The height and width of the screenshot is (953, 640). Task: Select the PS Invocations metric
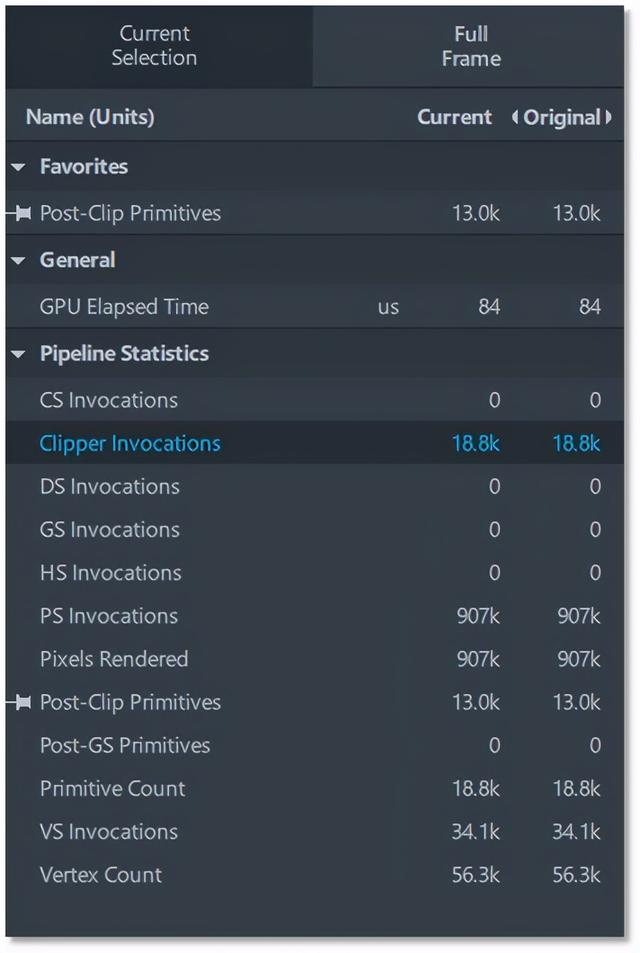[108, 616]
